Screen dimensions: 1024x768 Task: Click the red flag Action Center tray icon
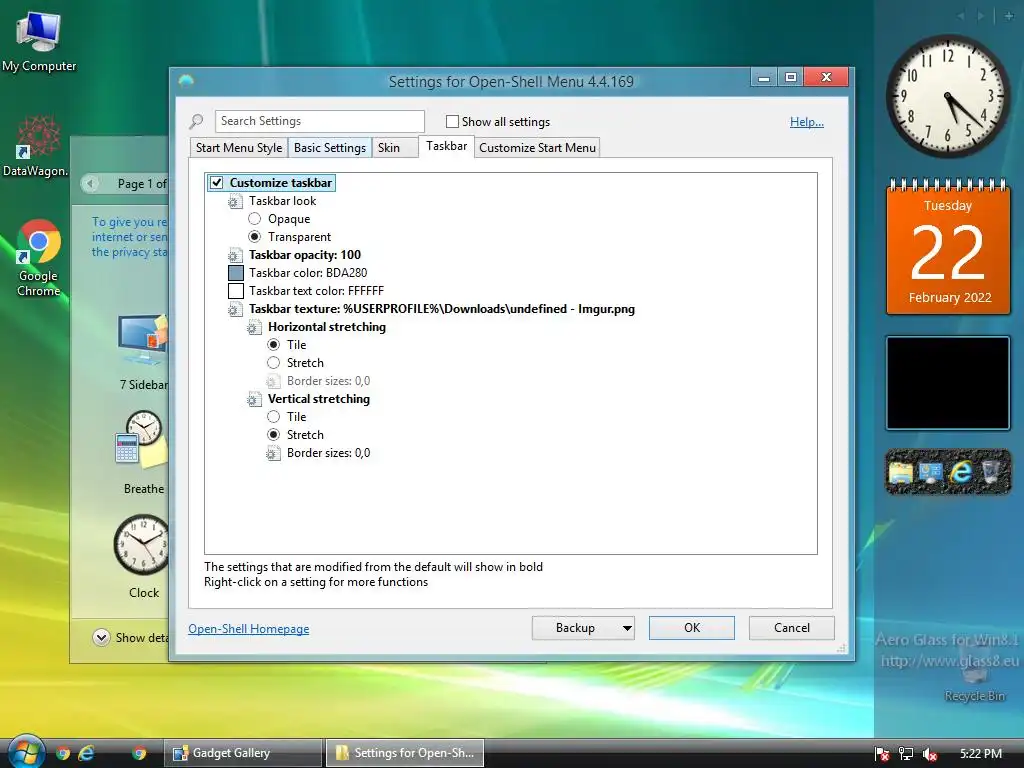[x=882, y=754]
